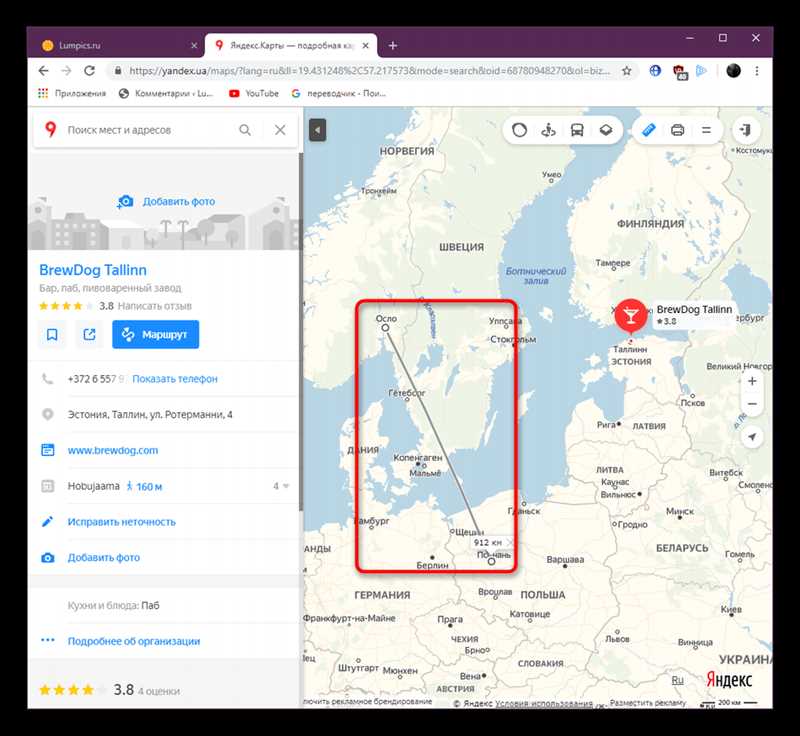The width and height of the screenshot is (800, 736).
Task: Bookmark this page with the star
Action: coord(627,71)
